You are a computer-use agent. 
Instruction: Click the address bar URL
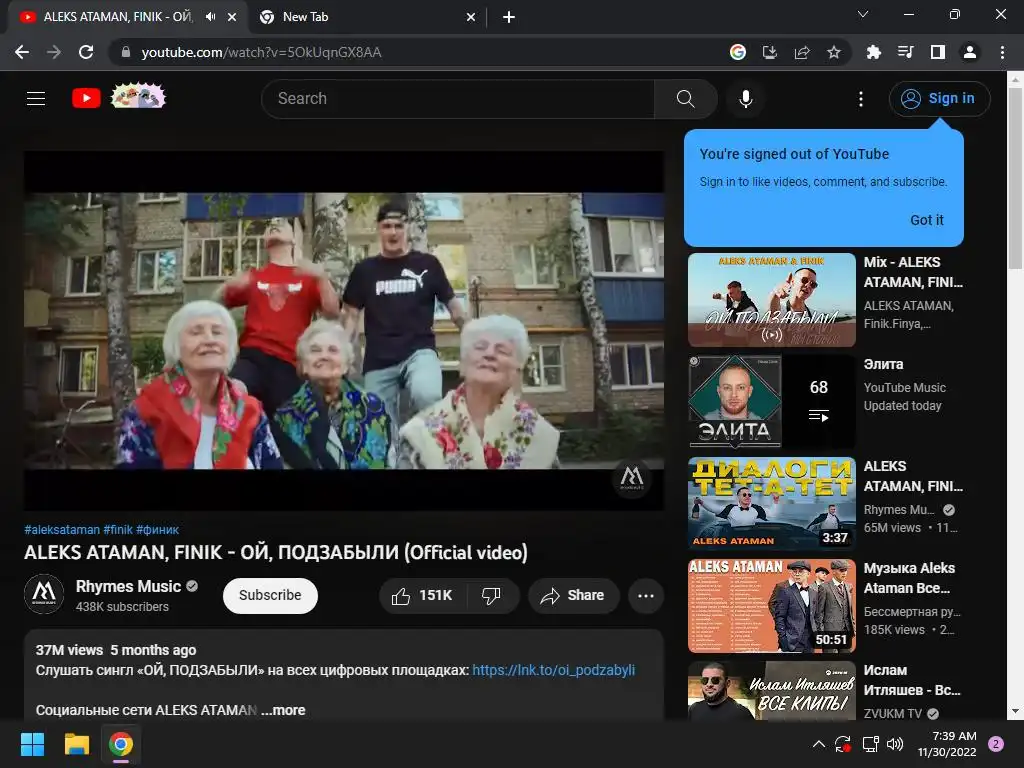click(261, 52)
